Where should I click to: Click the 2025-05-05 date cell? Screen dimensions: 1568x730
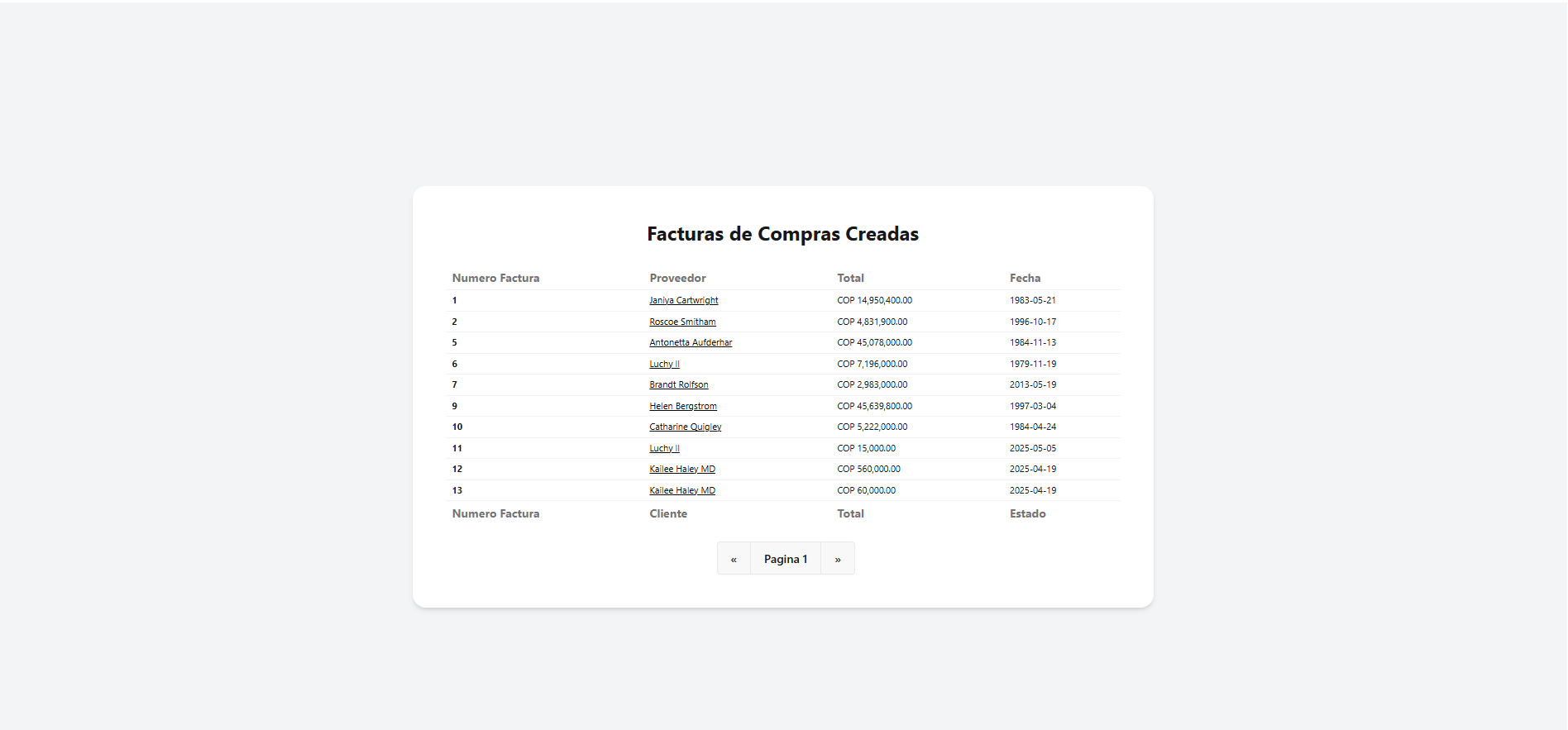[1032, 448]
